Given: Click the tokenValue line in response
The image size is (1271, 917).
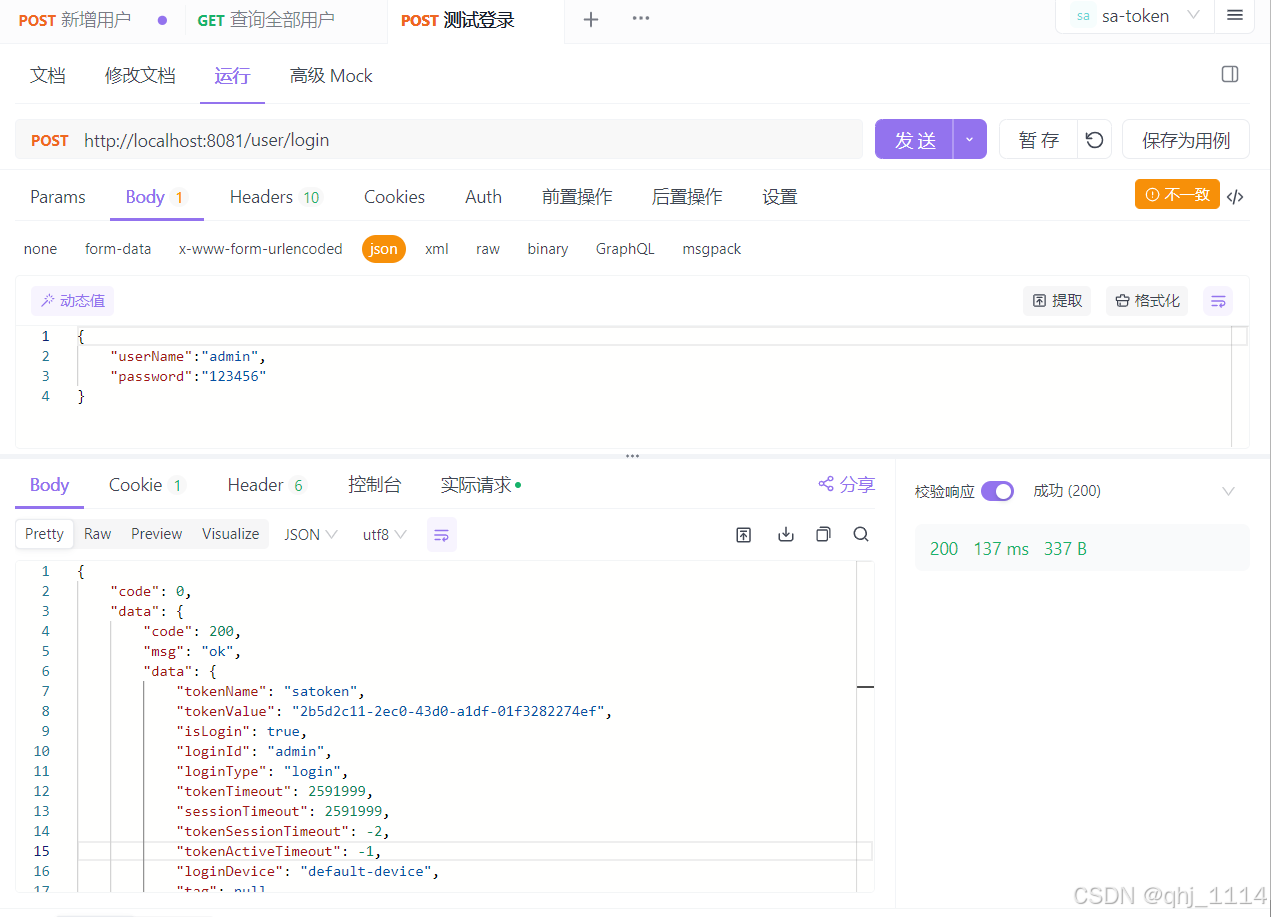Looking at the screenshot, I should (x=393, y=711).
